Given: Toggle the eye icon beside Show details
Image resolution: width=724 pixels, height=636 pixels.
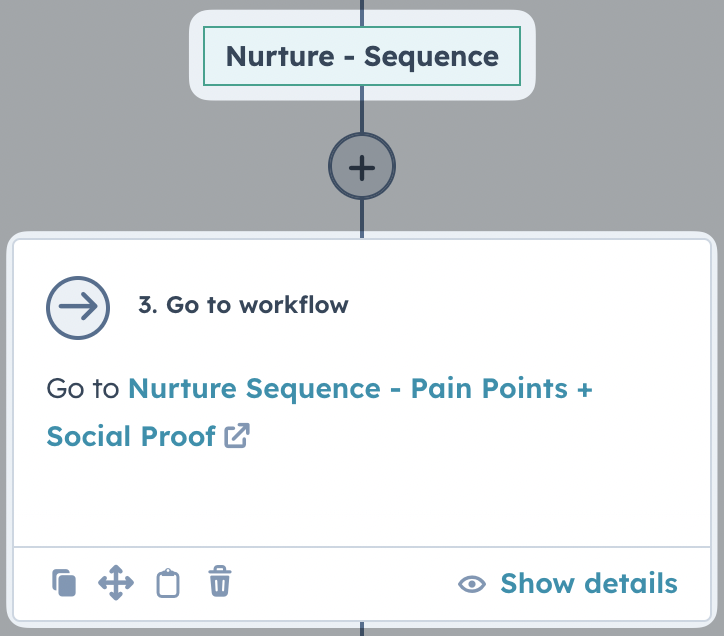Looking at the screenshot, I should click(472, 584).
